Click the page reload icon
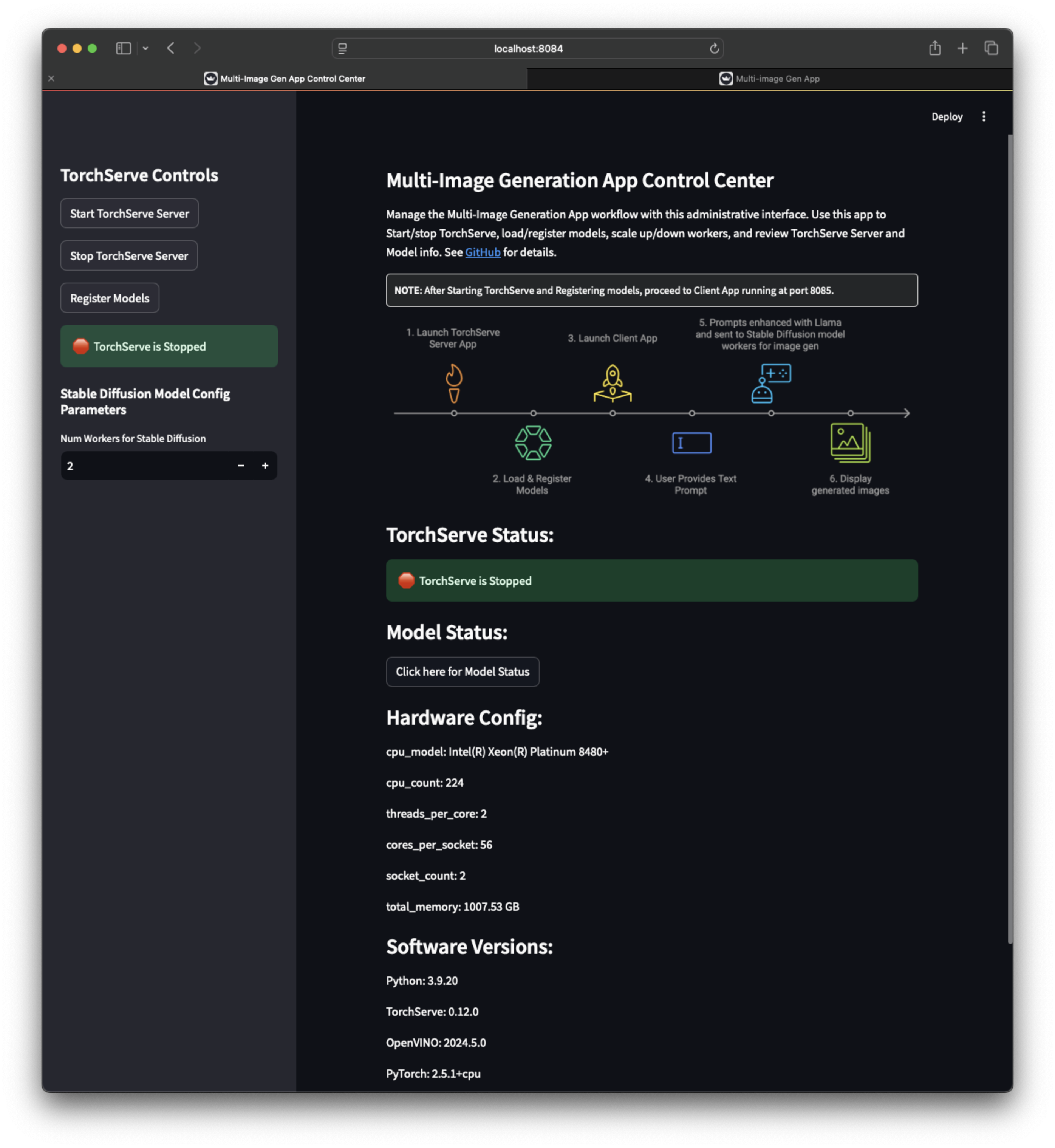This screenshot has height=1148, width=1055. (714, 48)
